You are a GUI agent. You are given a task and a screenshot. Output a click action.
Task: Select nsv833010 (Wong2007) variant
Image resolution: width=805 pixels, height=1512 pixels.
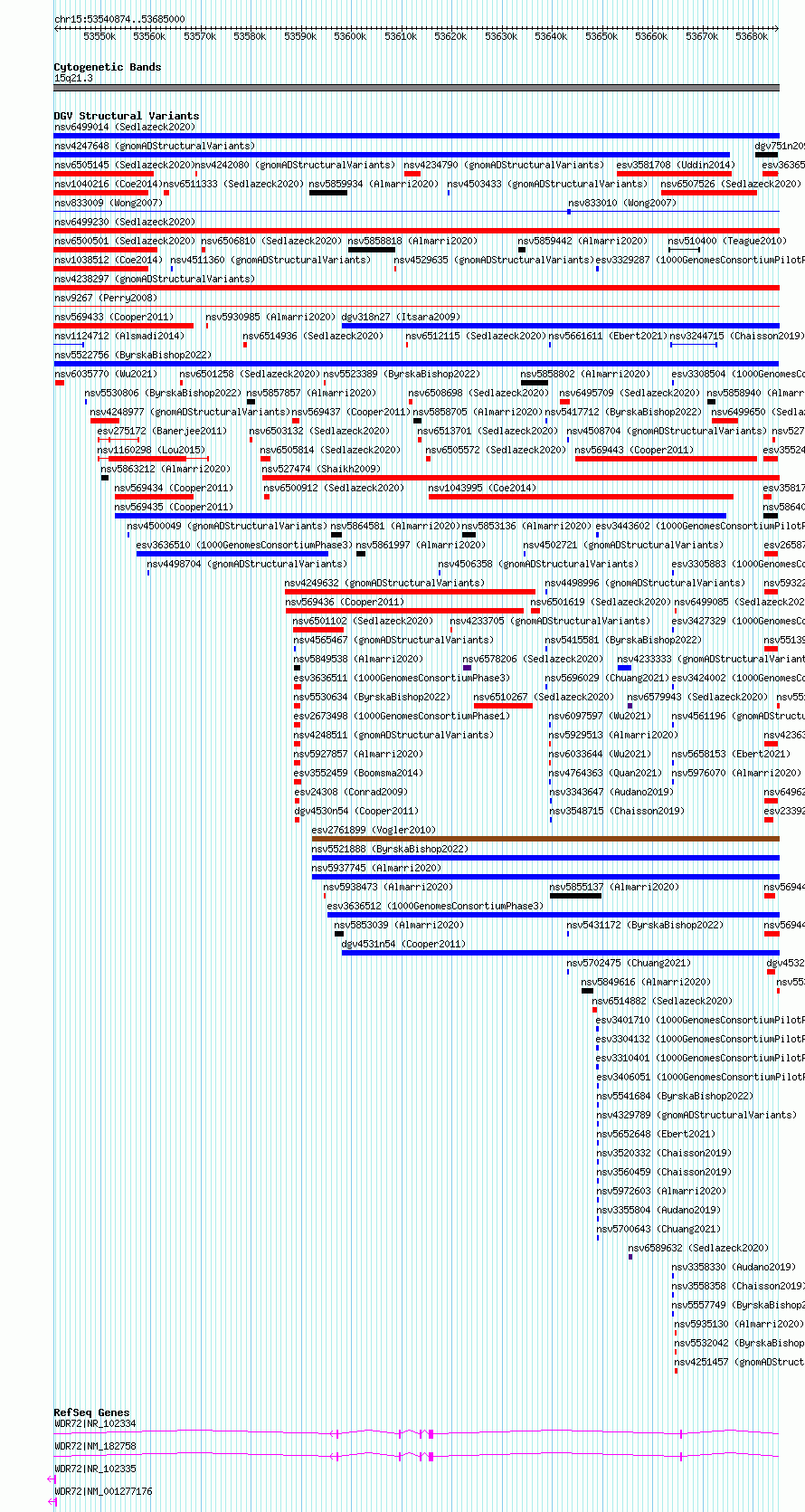tap(621, 203)
